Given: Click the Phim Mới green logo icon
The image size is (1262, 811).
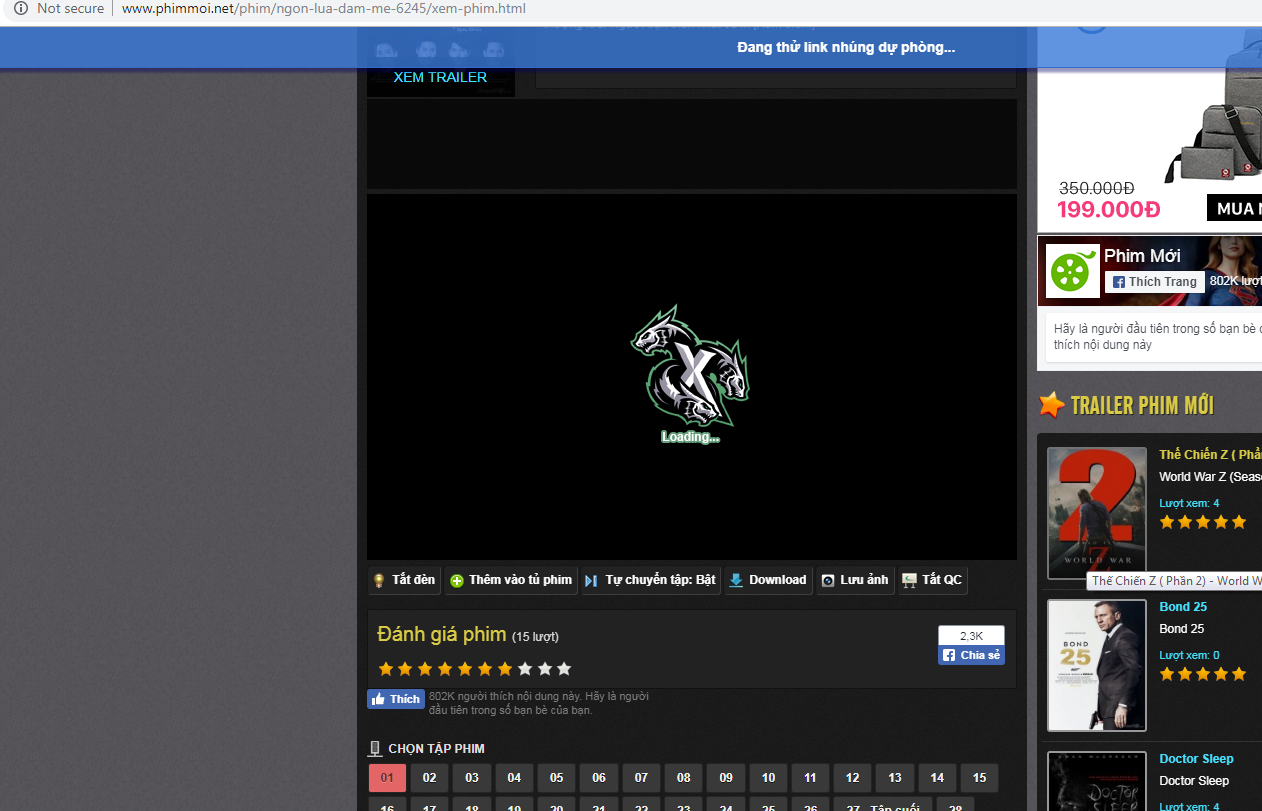Looking at the screenshot, I should pyautogui.click(x=1072, y=270).
